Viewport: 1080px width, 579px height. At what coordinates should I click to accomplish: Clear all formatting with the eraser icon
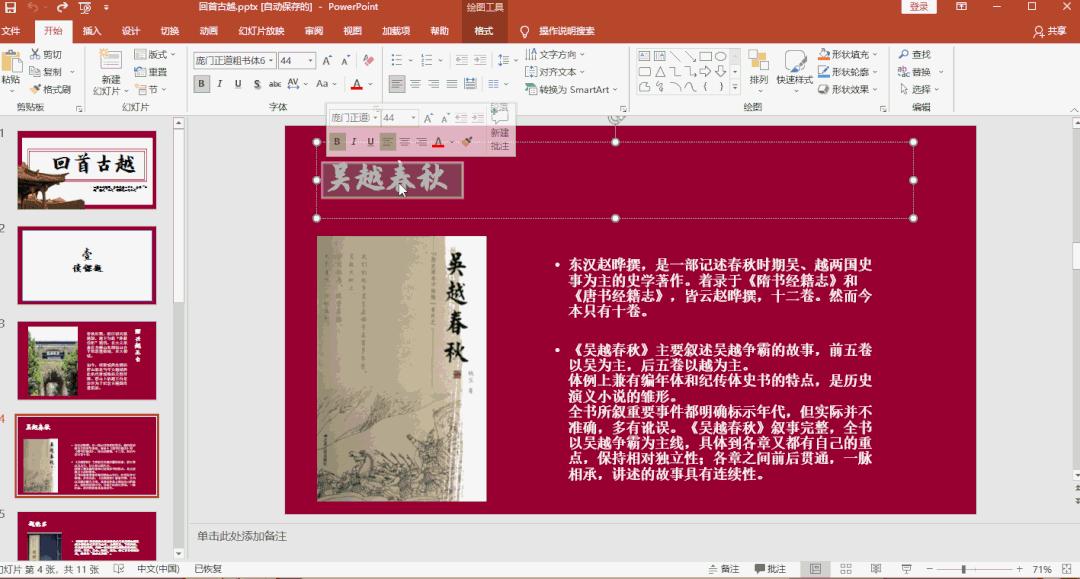click(369, 59)
